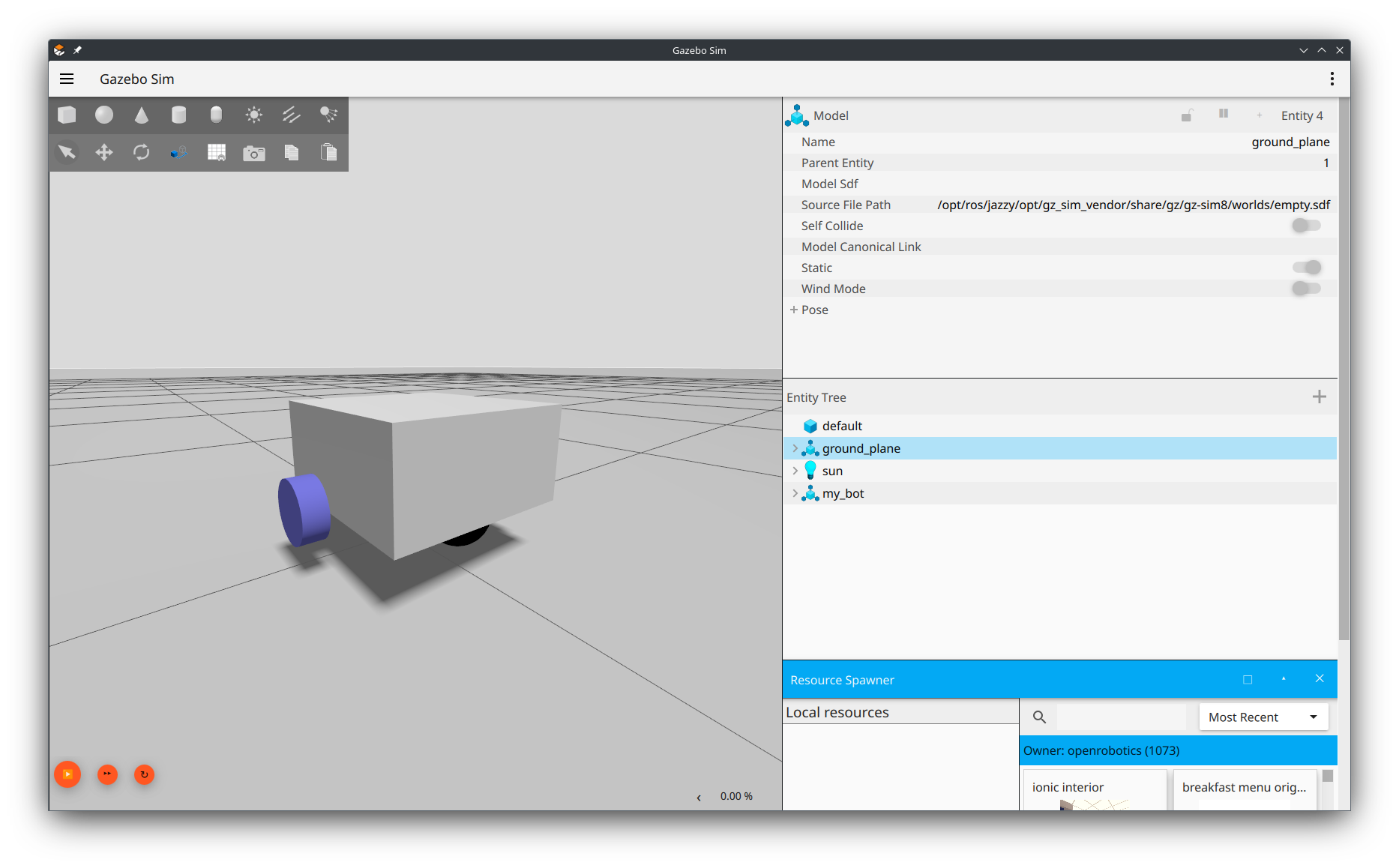Click the Resource Spawner search field

pos(1121,717)
